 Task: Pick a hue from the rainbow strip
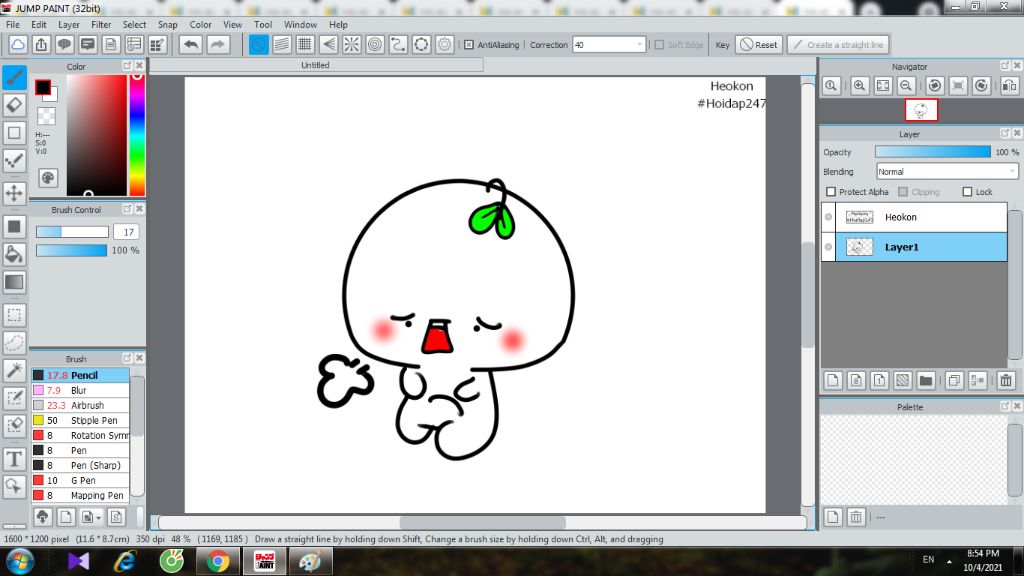[x=137, y=135]
